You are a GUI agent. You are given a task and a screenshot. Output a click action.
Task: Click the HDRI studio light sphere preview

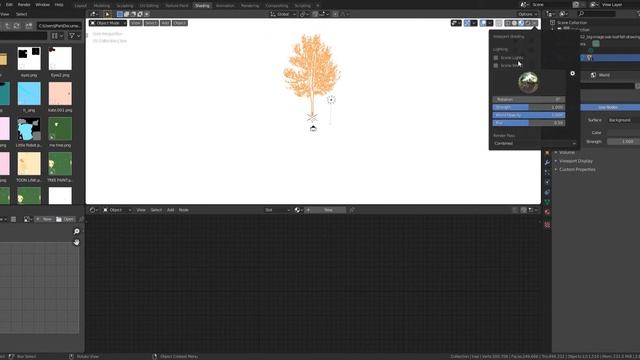[528, 82]
